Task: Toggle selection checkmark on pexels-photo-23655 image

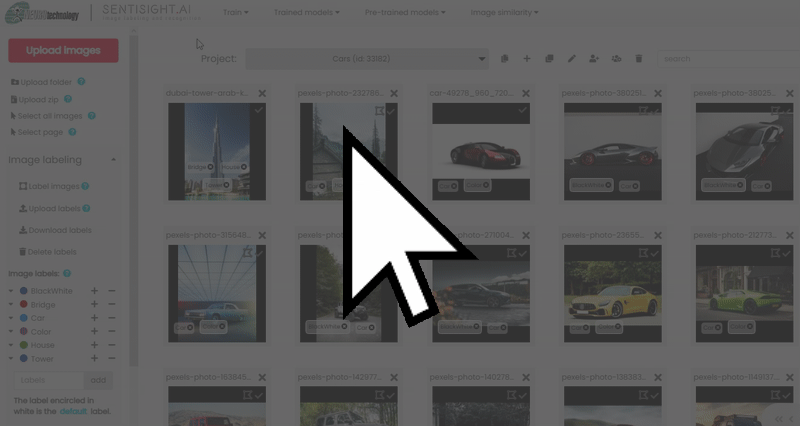Action: point(655,253)
